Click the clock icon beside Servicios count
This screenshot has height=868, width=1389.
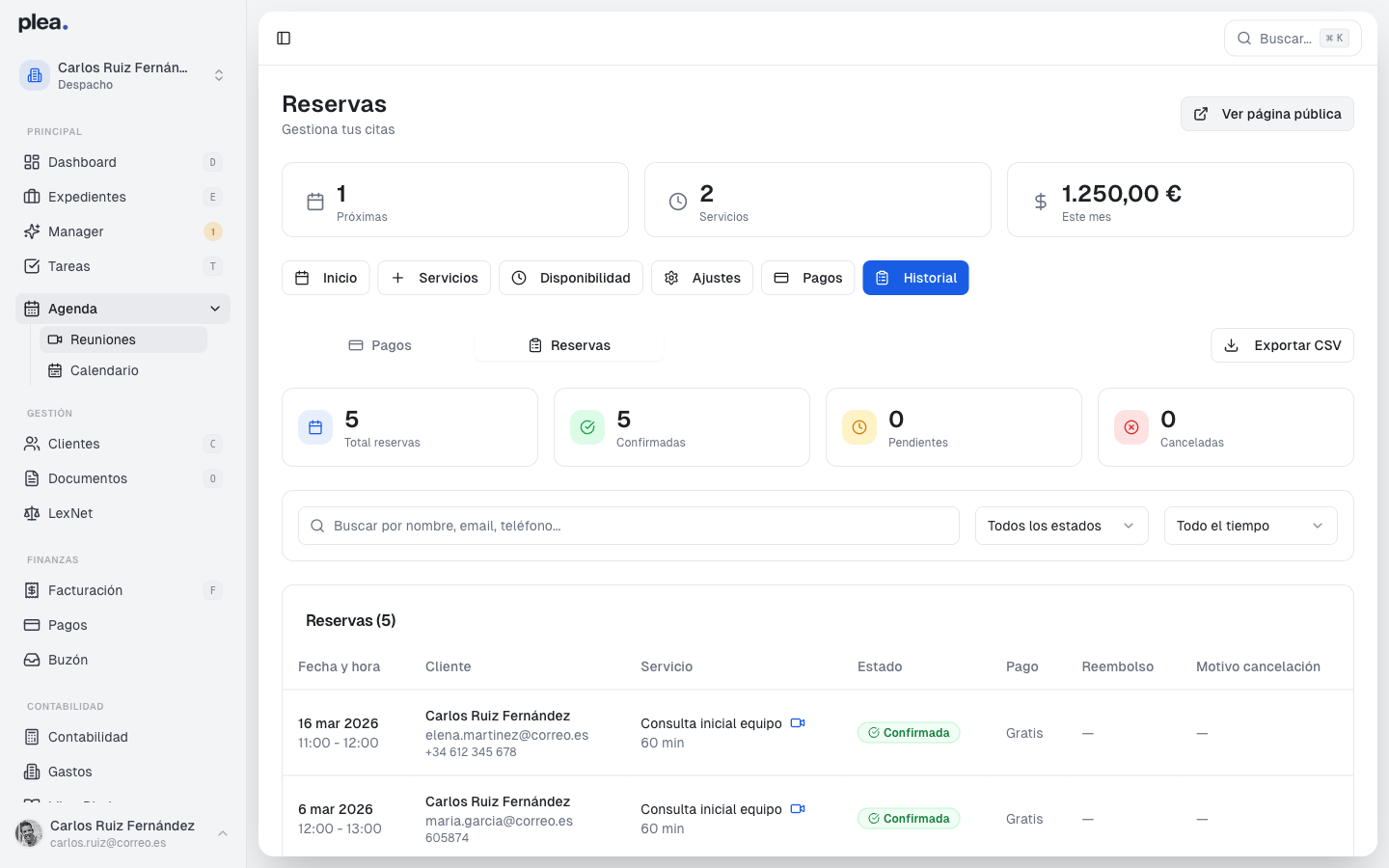[678, 202]
